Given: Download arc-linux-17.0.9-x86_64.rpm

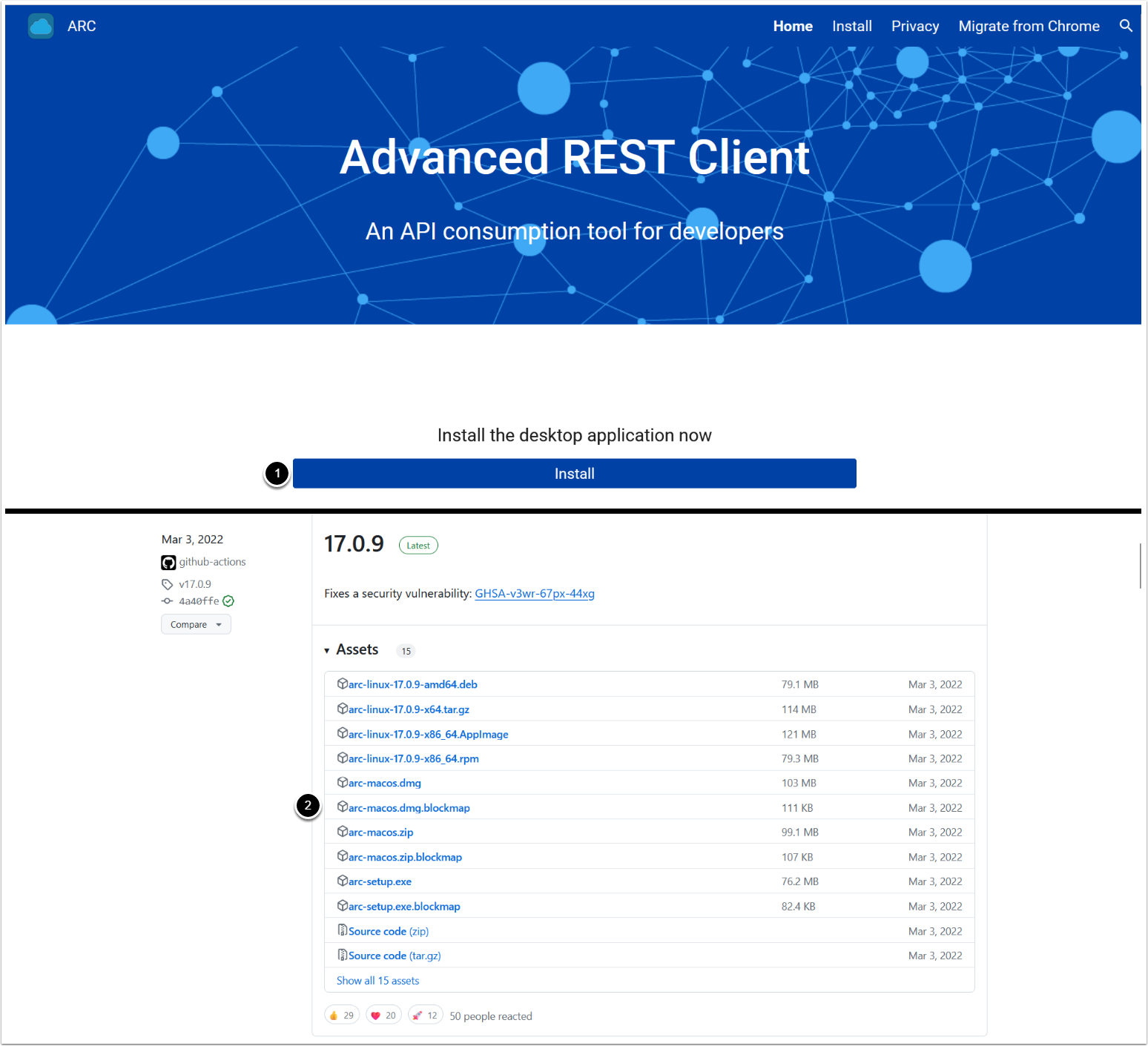Looking at the screenshot, I should (414, 758).
